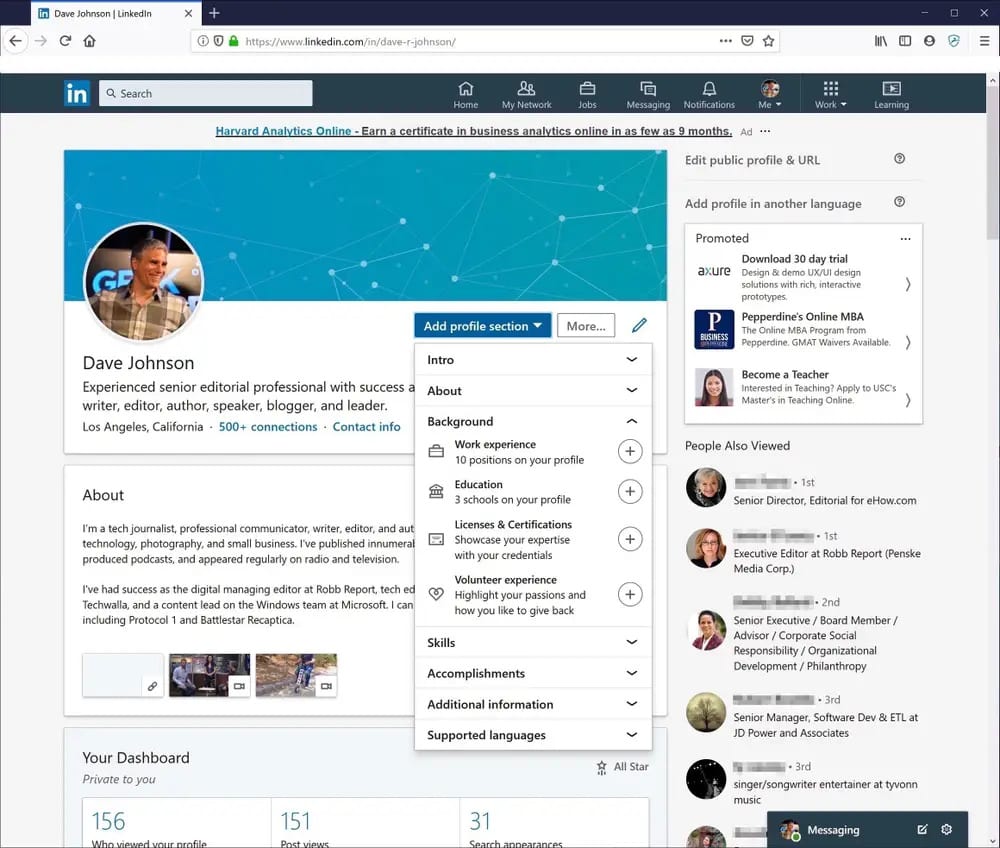Click help icon beside Edit public profile
The height and width of the screenshot is (848, 1000).
pyautogui.click(x=899, y=159)
